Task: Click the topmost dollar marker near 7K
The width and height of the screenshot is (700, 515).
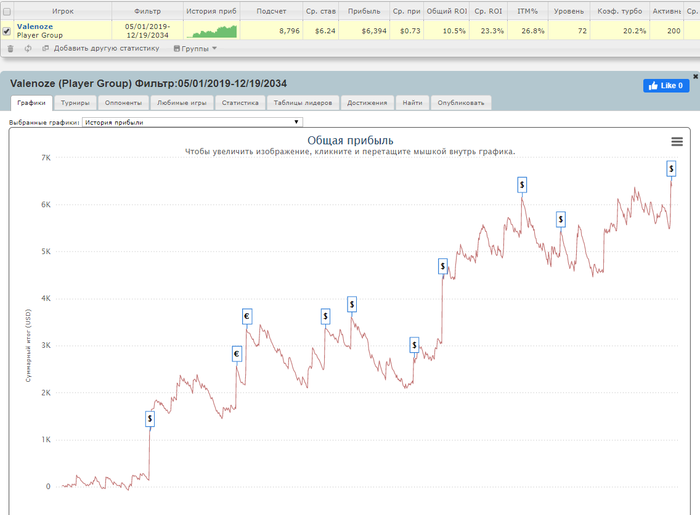Action: 671,169
